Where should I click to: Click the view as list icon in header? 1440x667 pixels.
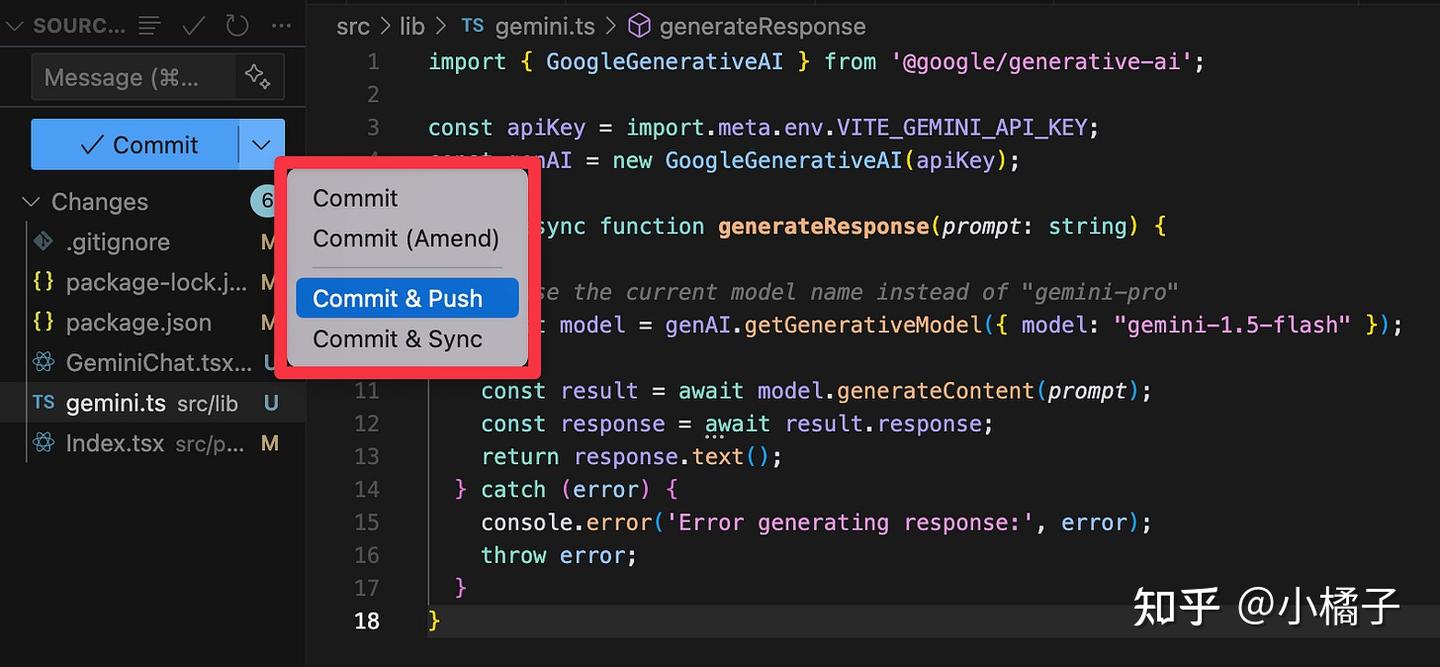pos(150,26)
